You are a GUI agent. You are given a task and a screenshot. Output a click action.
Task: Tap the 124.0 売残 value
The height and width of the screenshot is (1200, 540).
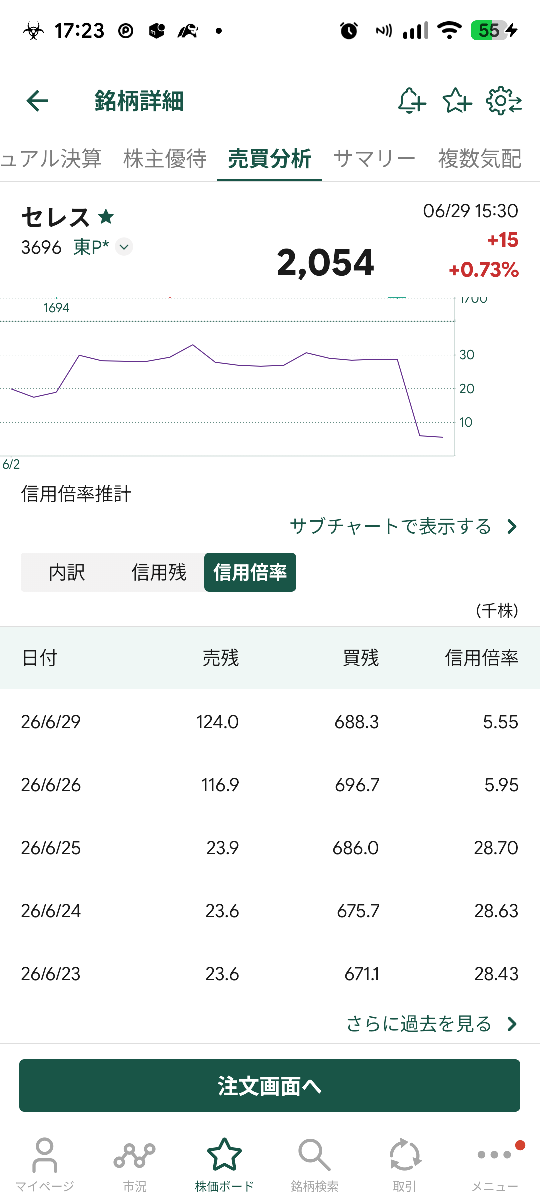219,722
